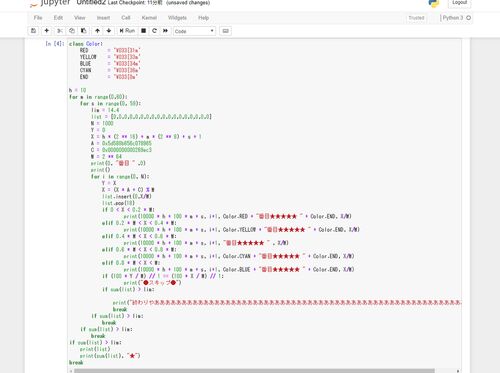Interrupt the kernel with the stop icon
Viewport: 500px width, 373px height.
(144, 31)
